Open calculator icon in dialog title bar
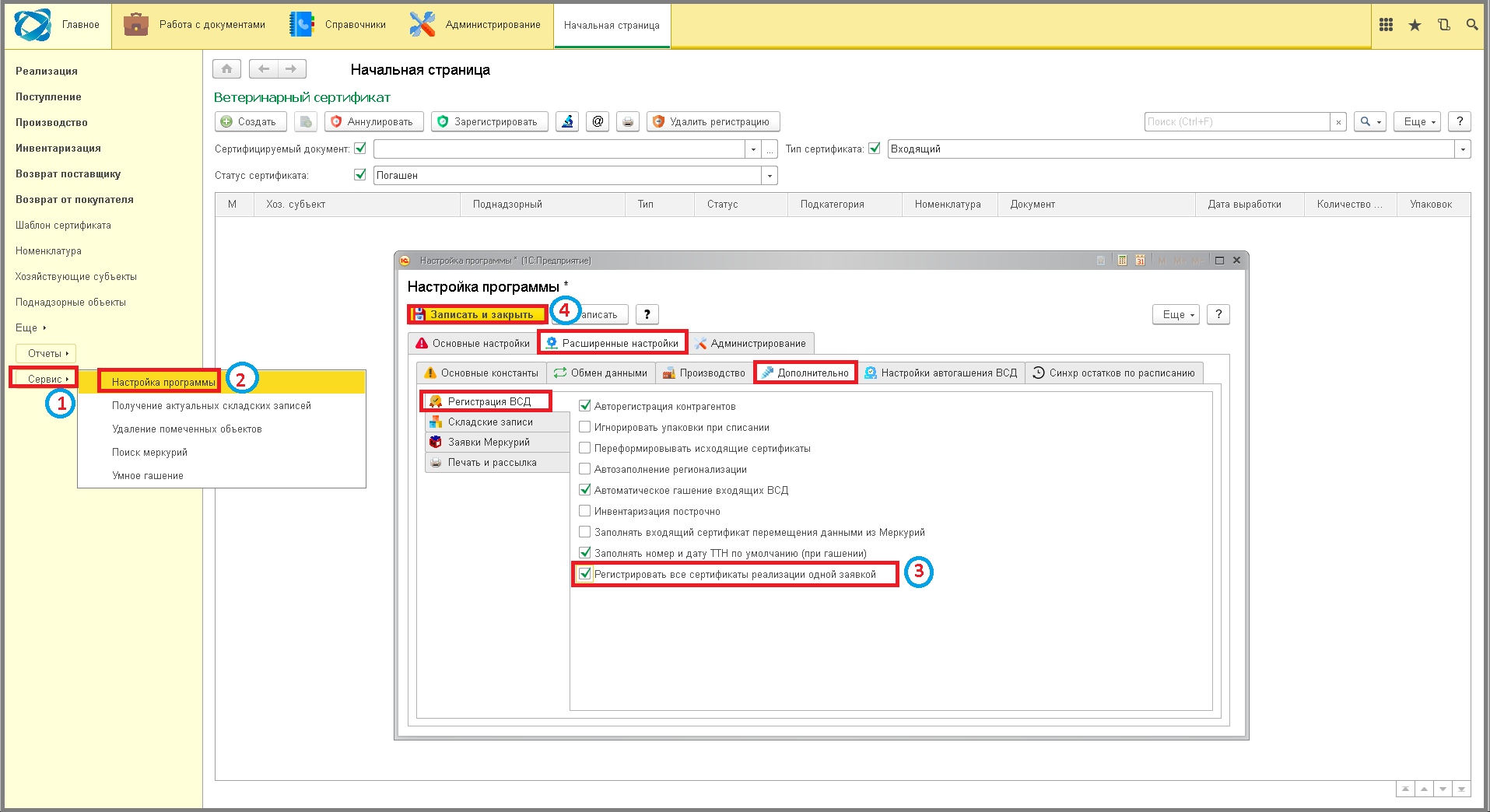The height and width of the screenshot is (812, 1490). (1122, 261)
